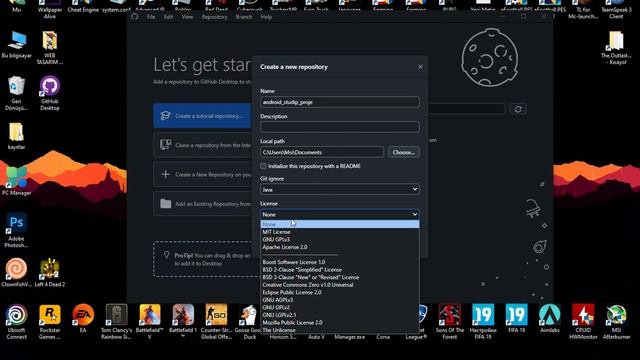
Task: Click the Description input field
Action: pyautogui.click(x=340, y=127)
